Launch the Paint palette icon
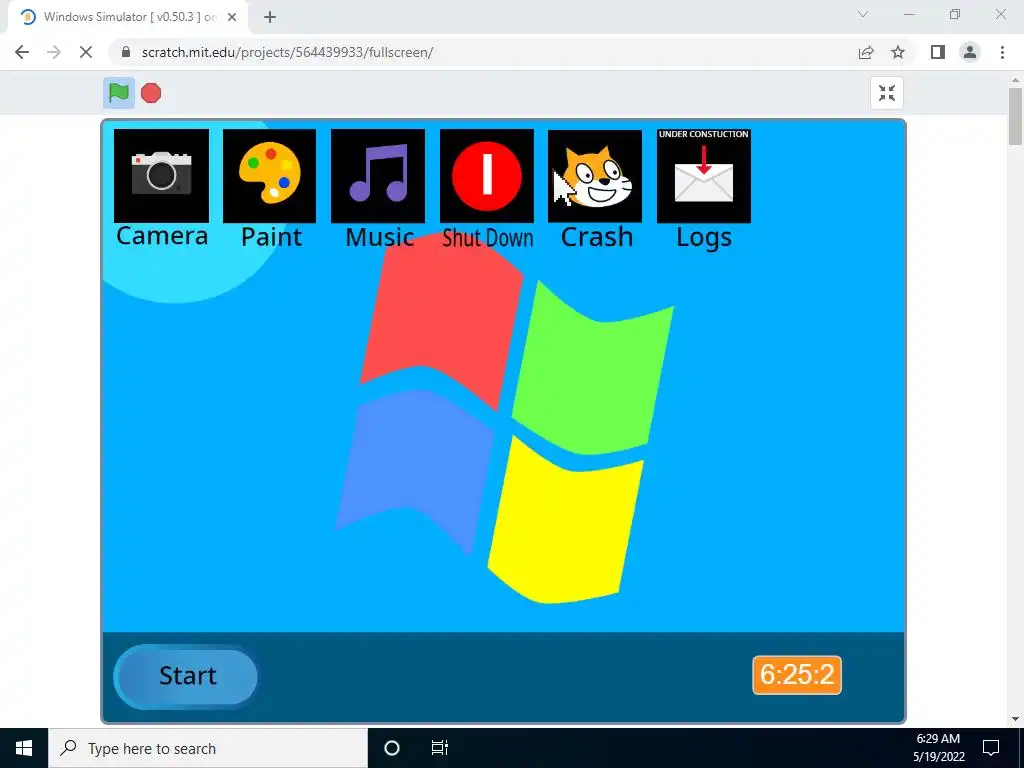This screenshot has height=768, width=1024. tap(269, 176)
